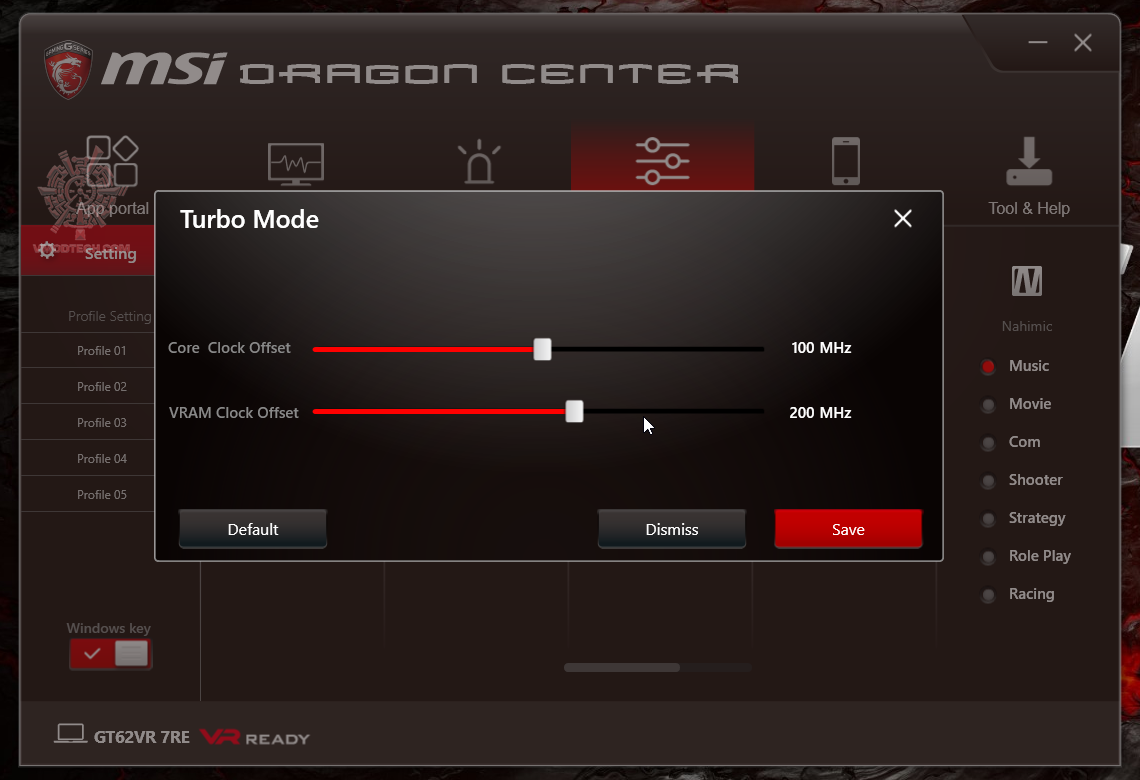Close the Dragon Center window

(1083, 43)
